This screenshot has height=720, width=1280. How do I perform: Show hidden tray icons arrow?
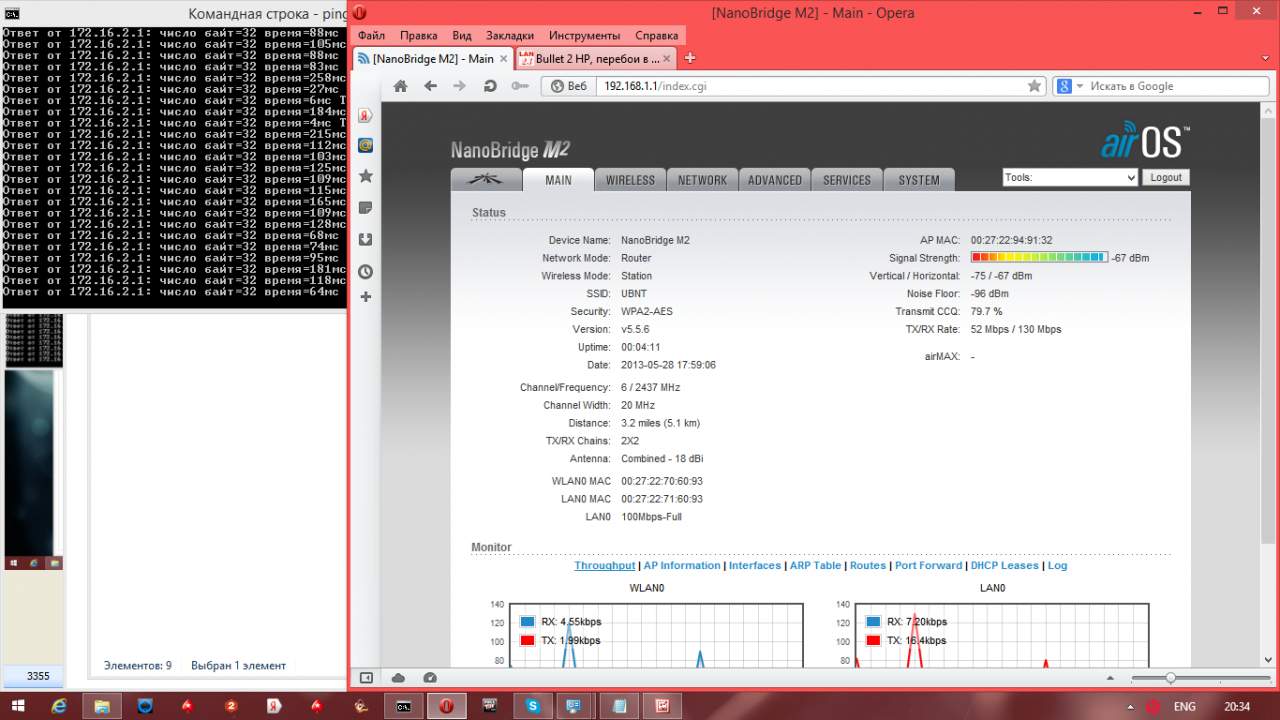coord(1129,706)
